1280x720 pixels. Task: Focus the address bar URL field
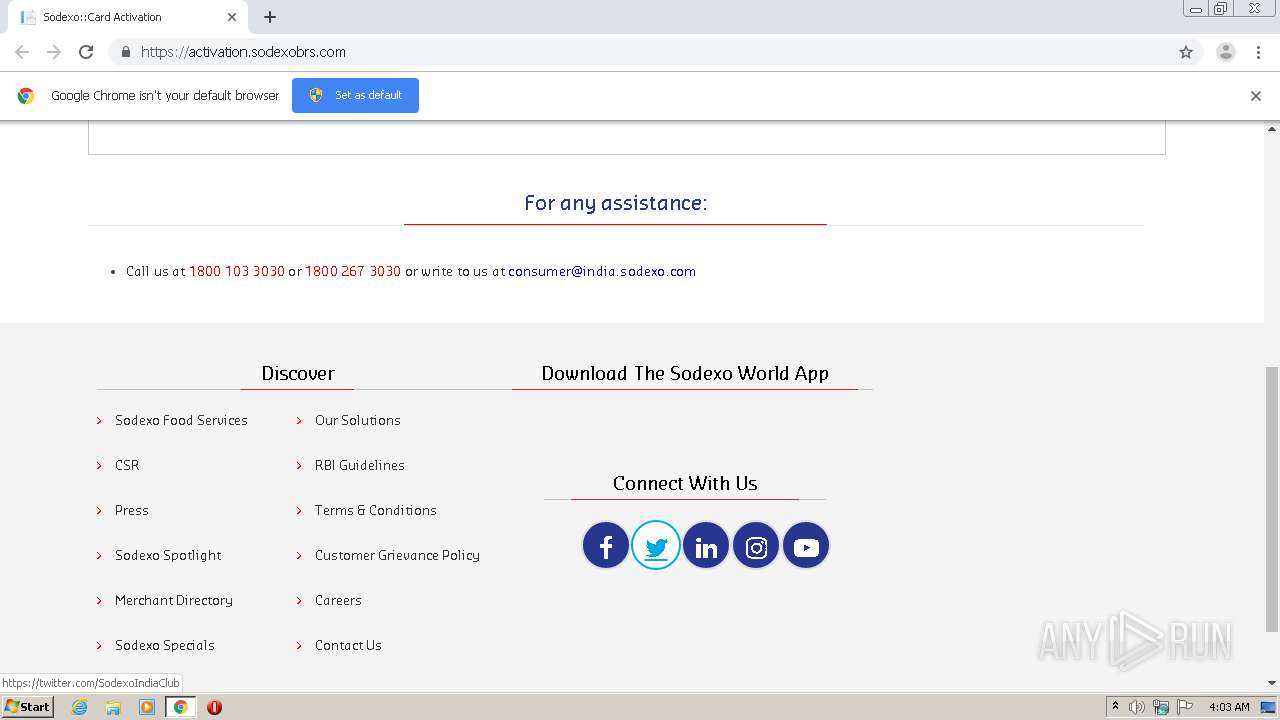click(640, 52)
